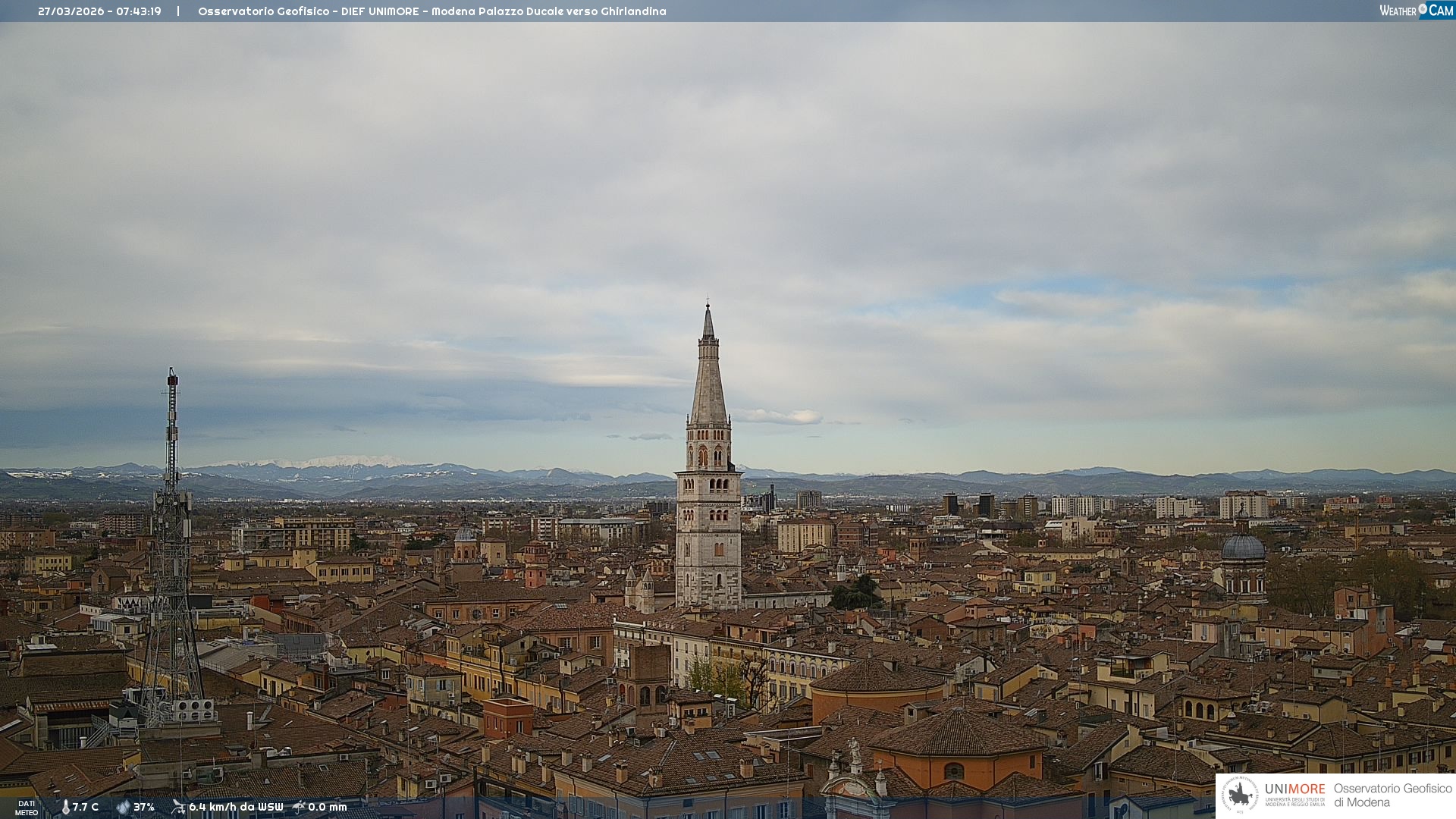Screen dimensions: 1456x819
Task: Click the grey church dome on right
Action: pyautogui.click(x=1243, y=549)
